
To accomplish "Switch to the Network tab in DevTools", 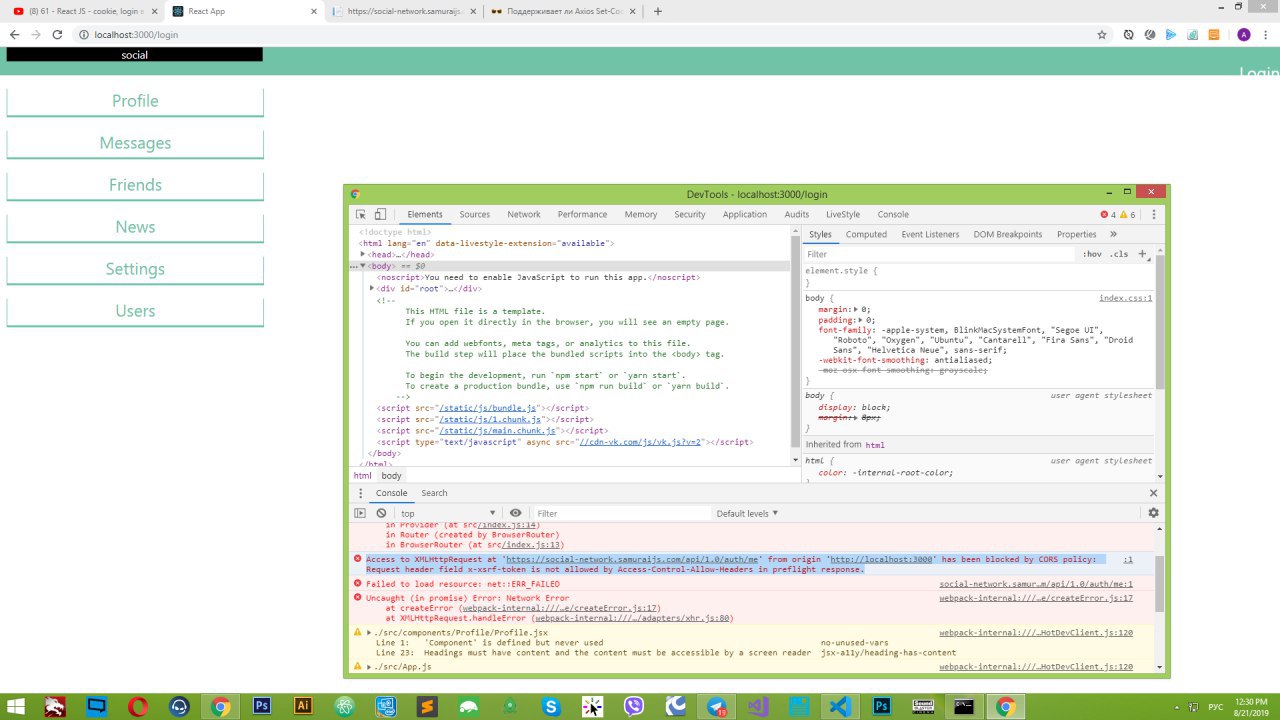I will coord(523,214).
